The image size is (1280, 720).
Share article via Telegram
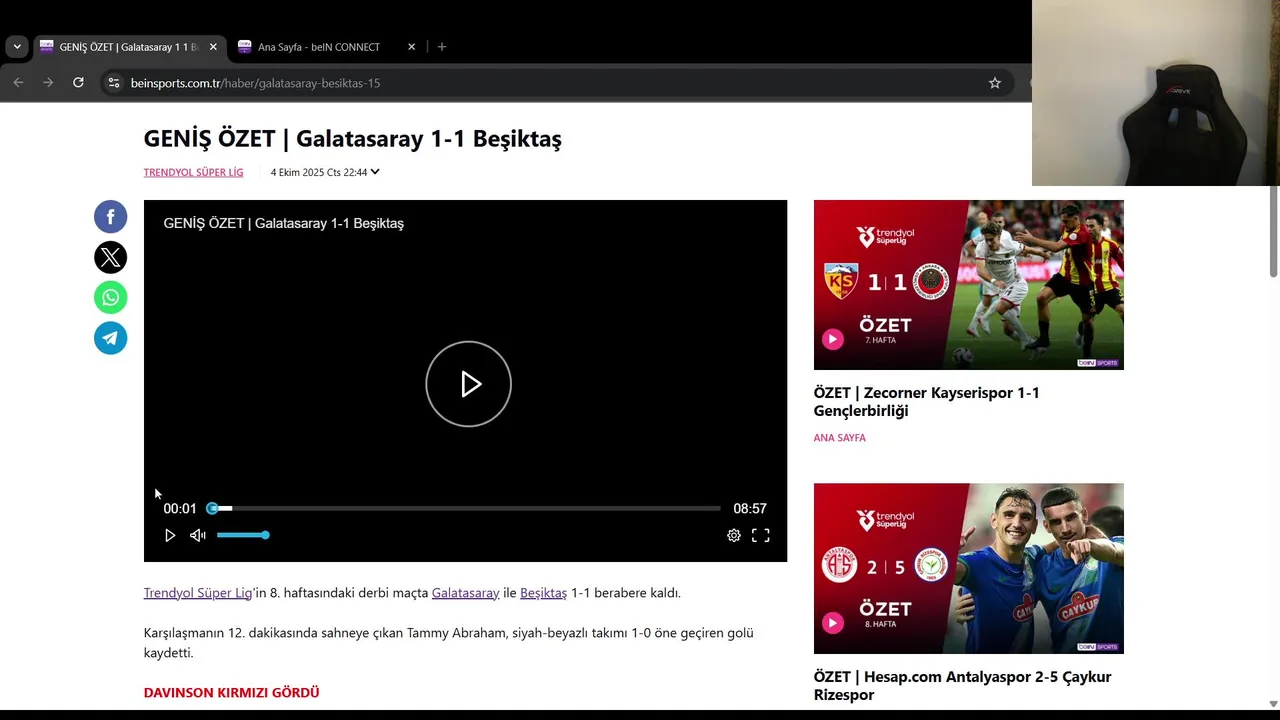coord(110,338)
